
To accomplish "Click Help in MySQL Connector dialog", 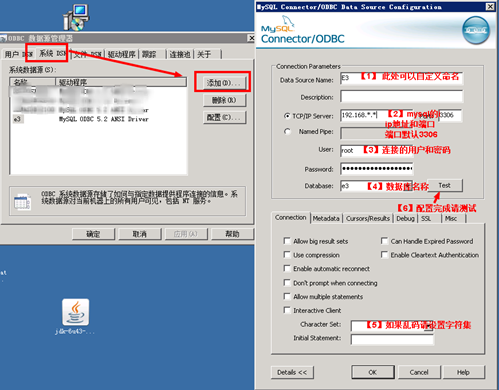I will point(463,372).
